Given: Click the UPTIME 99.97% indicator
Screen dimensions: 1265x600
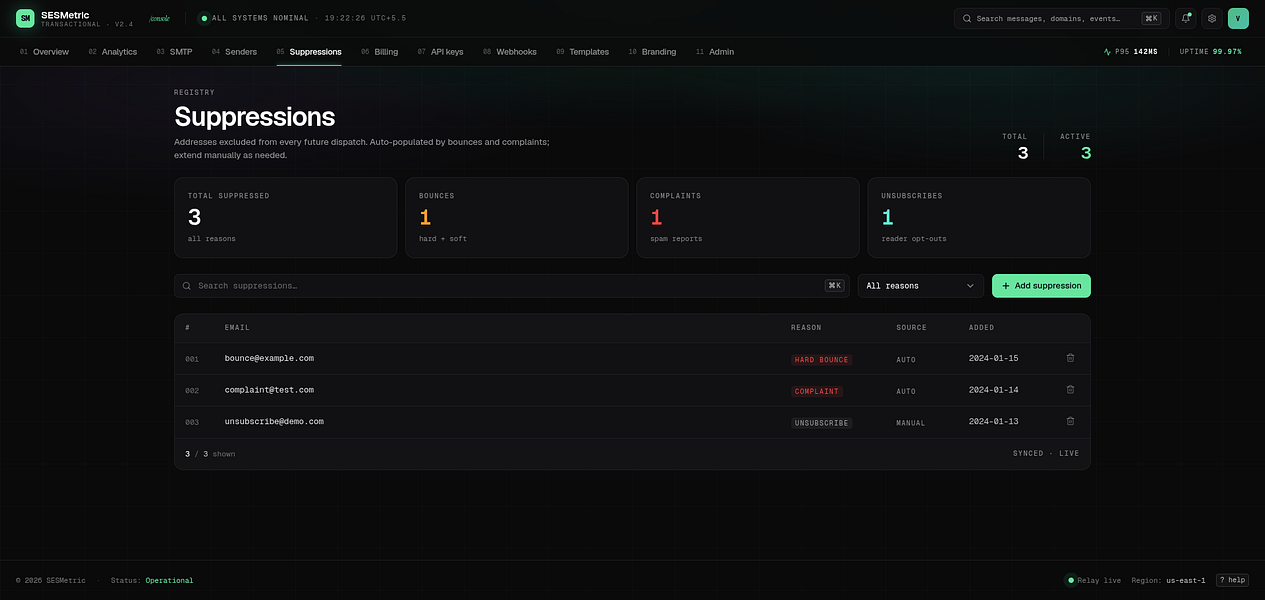Looking at the screenshot, I should point(1211,52).
